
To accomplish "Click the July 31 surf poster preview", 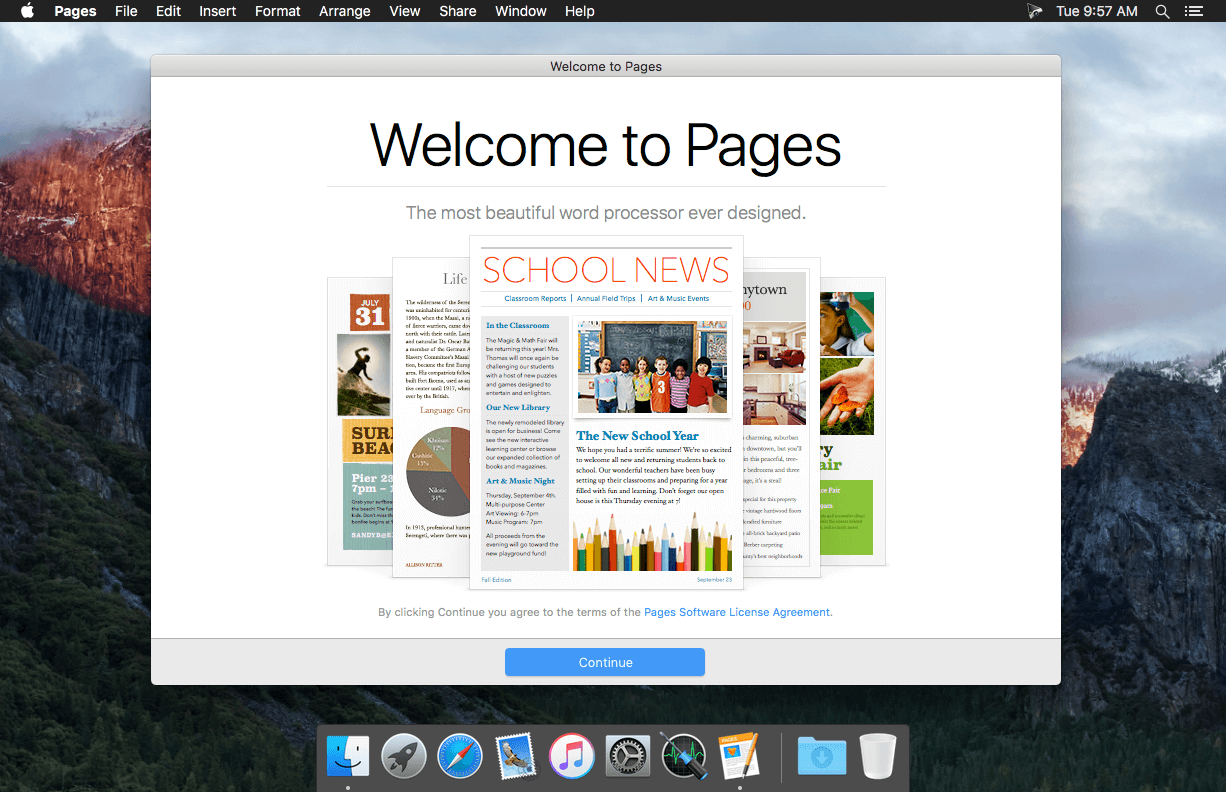I will (359, 422).
